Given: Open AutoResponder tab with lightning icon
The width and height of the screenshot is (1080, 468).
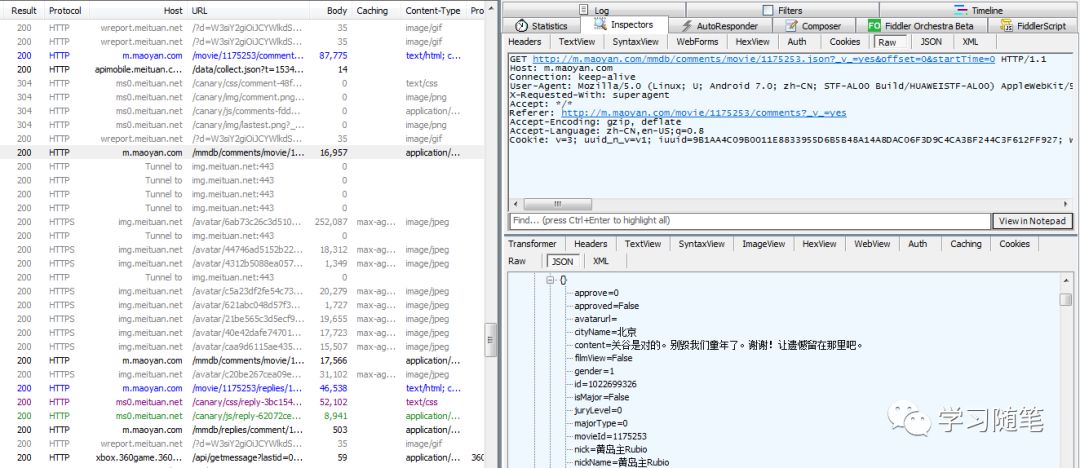Looking at the screenshot, I should 687,26.
